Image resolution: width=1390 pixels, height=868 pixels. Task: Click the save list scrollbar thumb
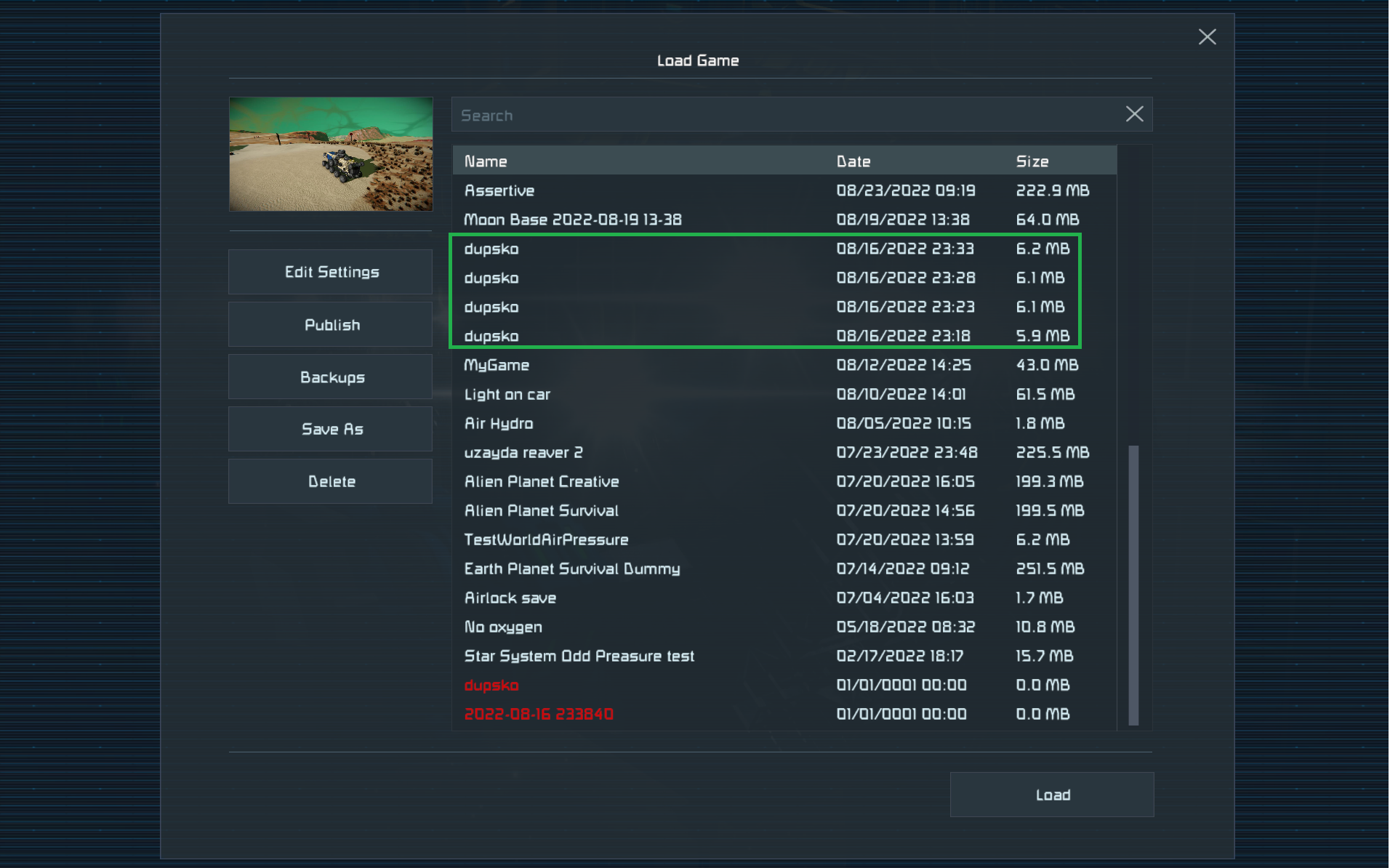1133,584
